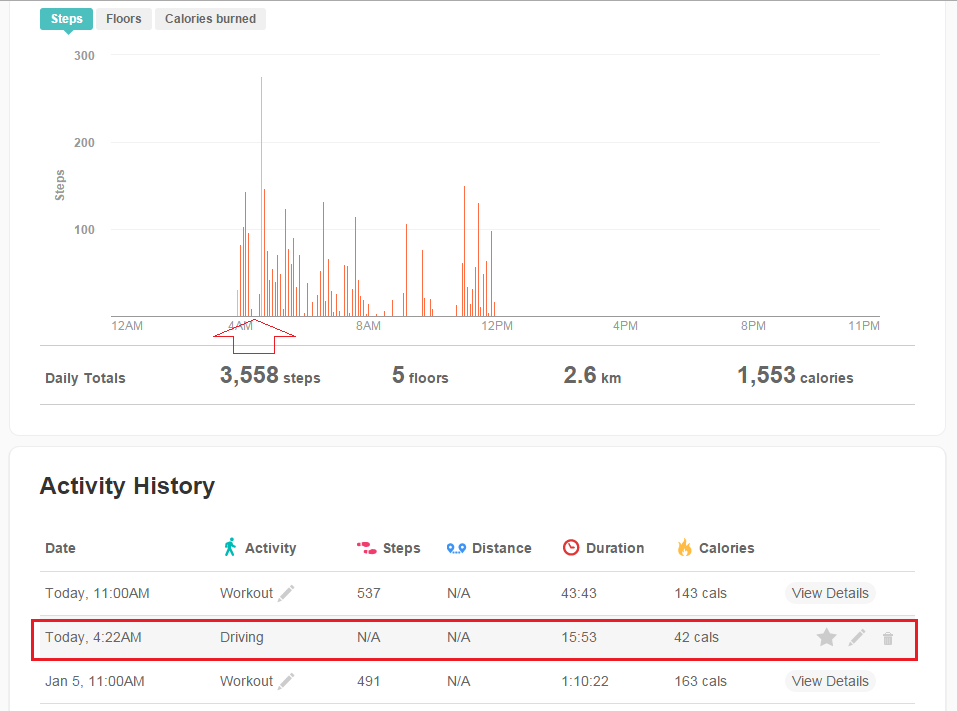Click the blue Distance column icon
This screenshot has width=957, height=711.
tap(456, 548)
